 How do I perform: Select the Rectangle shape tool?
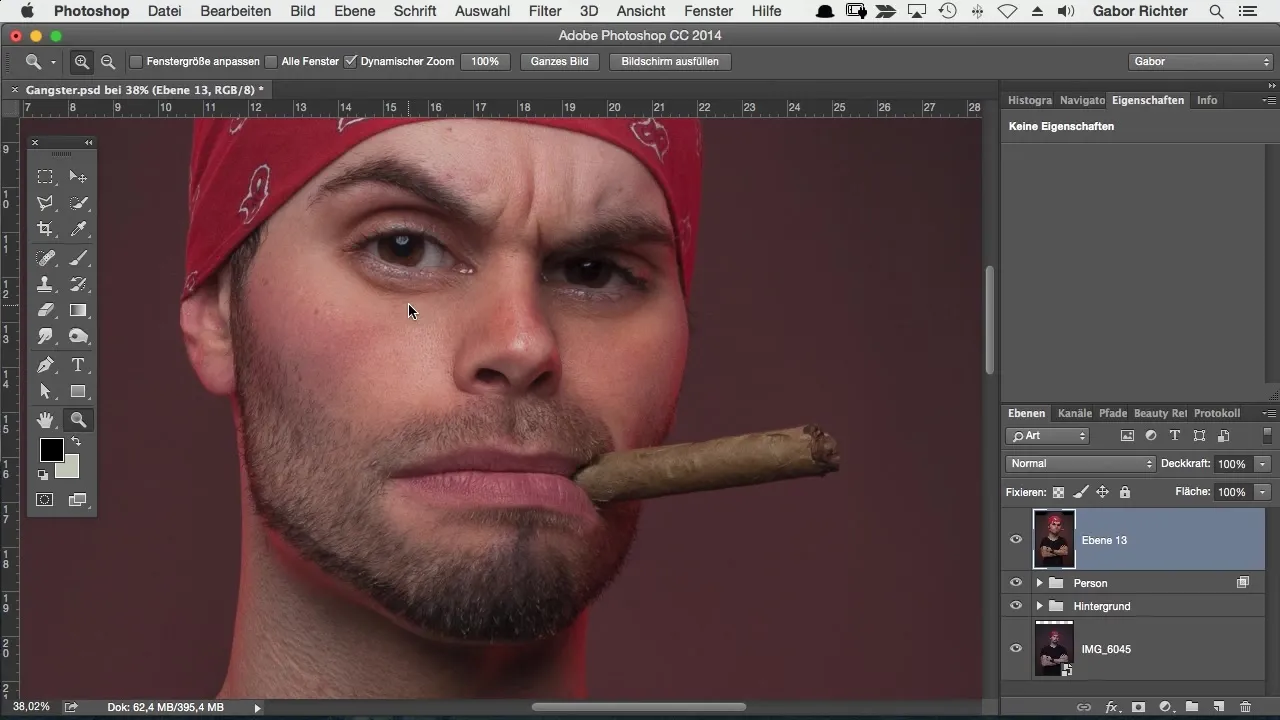78,392
